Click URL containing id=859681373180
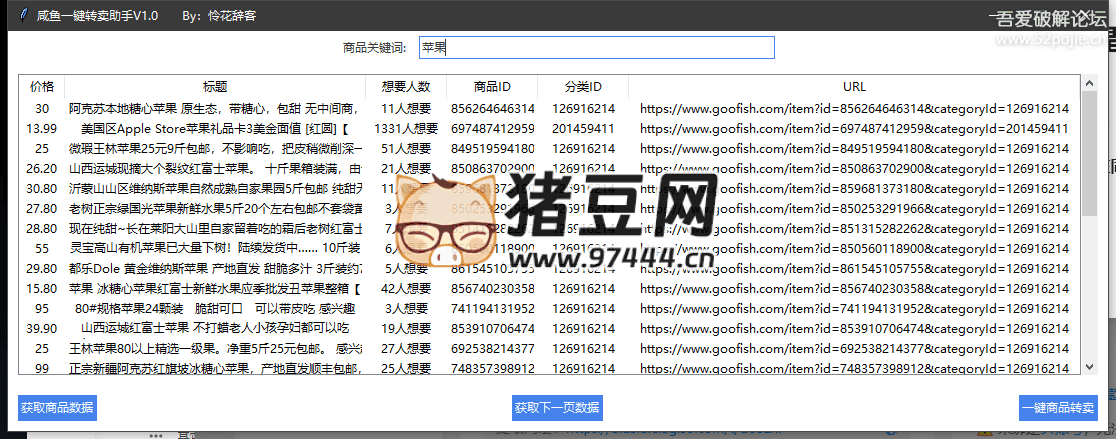 [x=854, y=189]
